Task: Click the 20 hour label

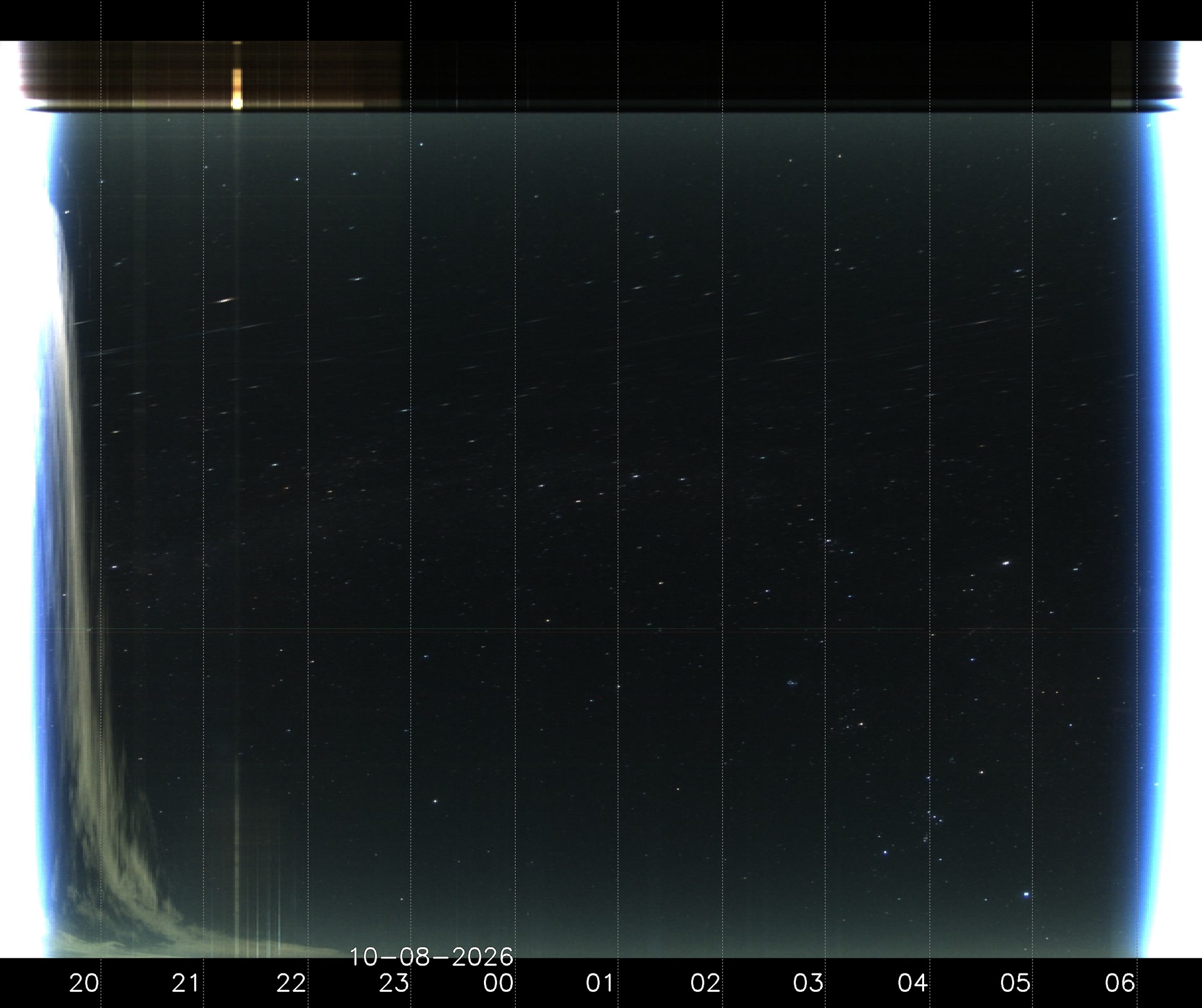Action: [84, 983]
